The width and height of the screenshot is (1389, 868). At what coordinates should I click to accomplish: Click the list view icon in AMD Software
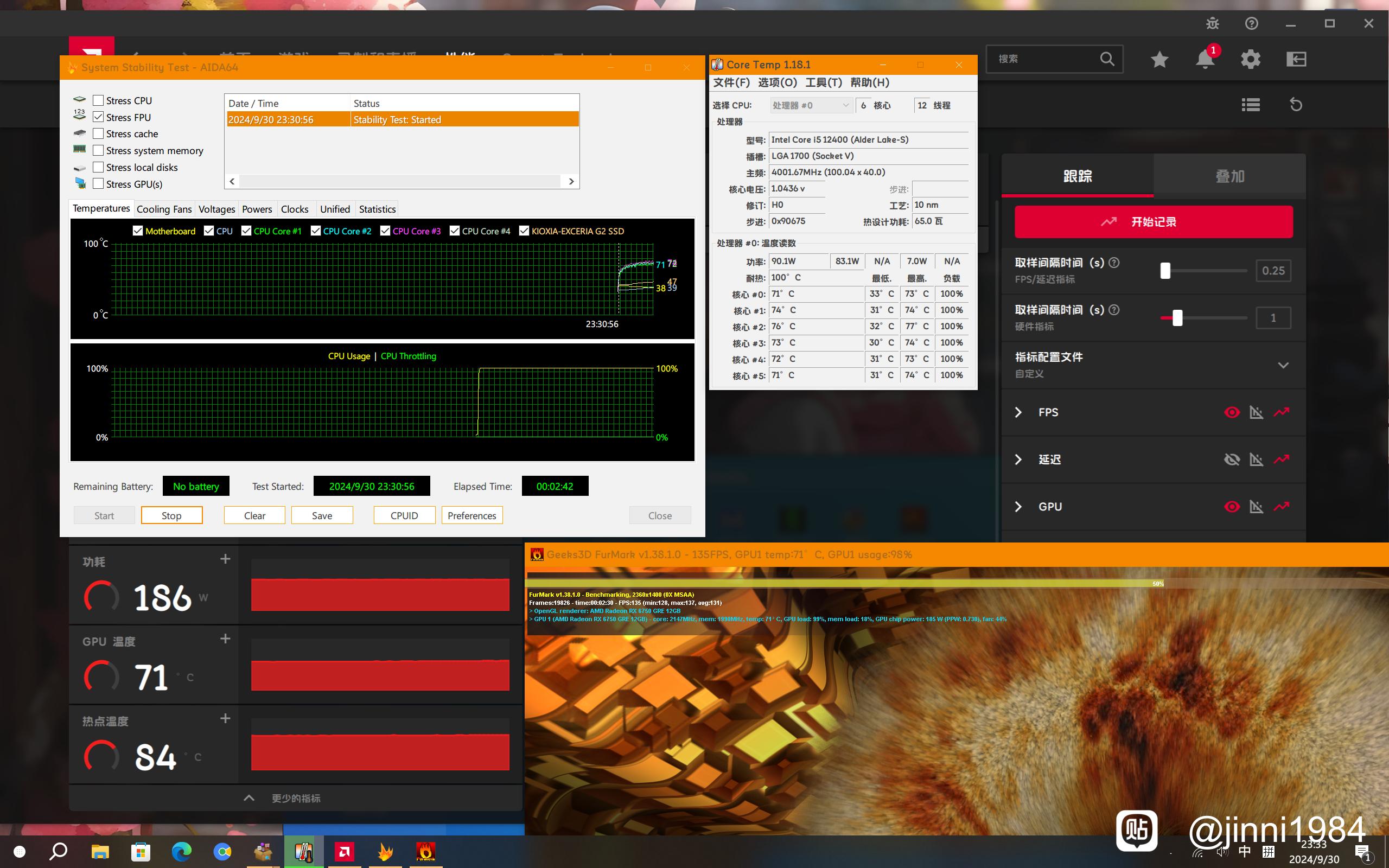point(1251,105)
